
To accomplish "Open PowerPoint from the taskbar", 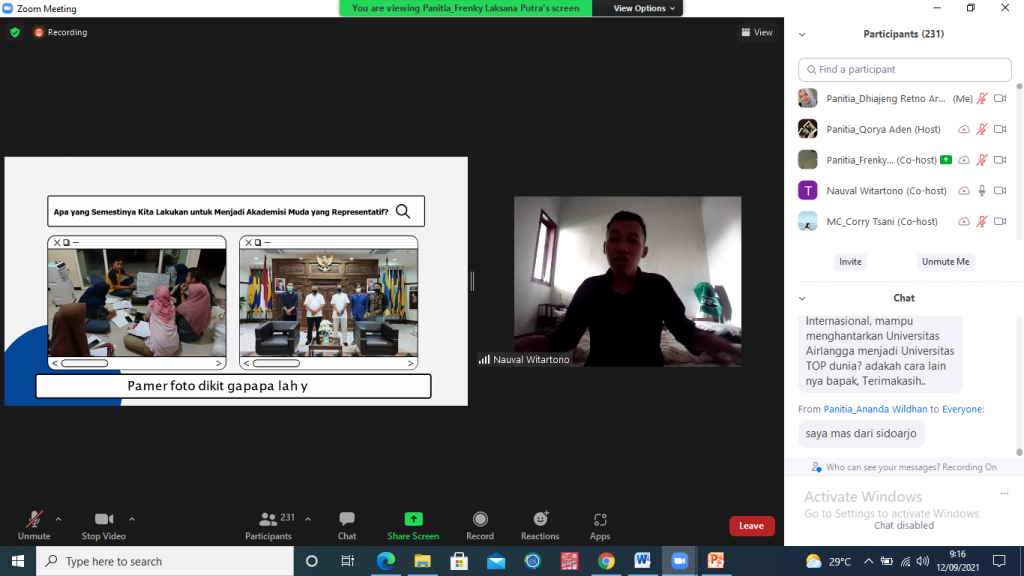I will 715,561.
